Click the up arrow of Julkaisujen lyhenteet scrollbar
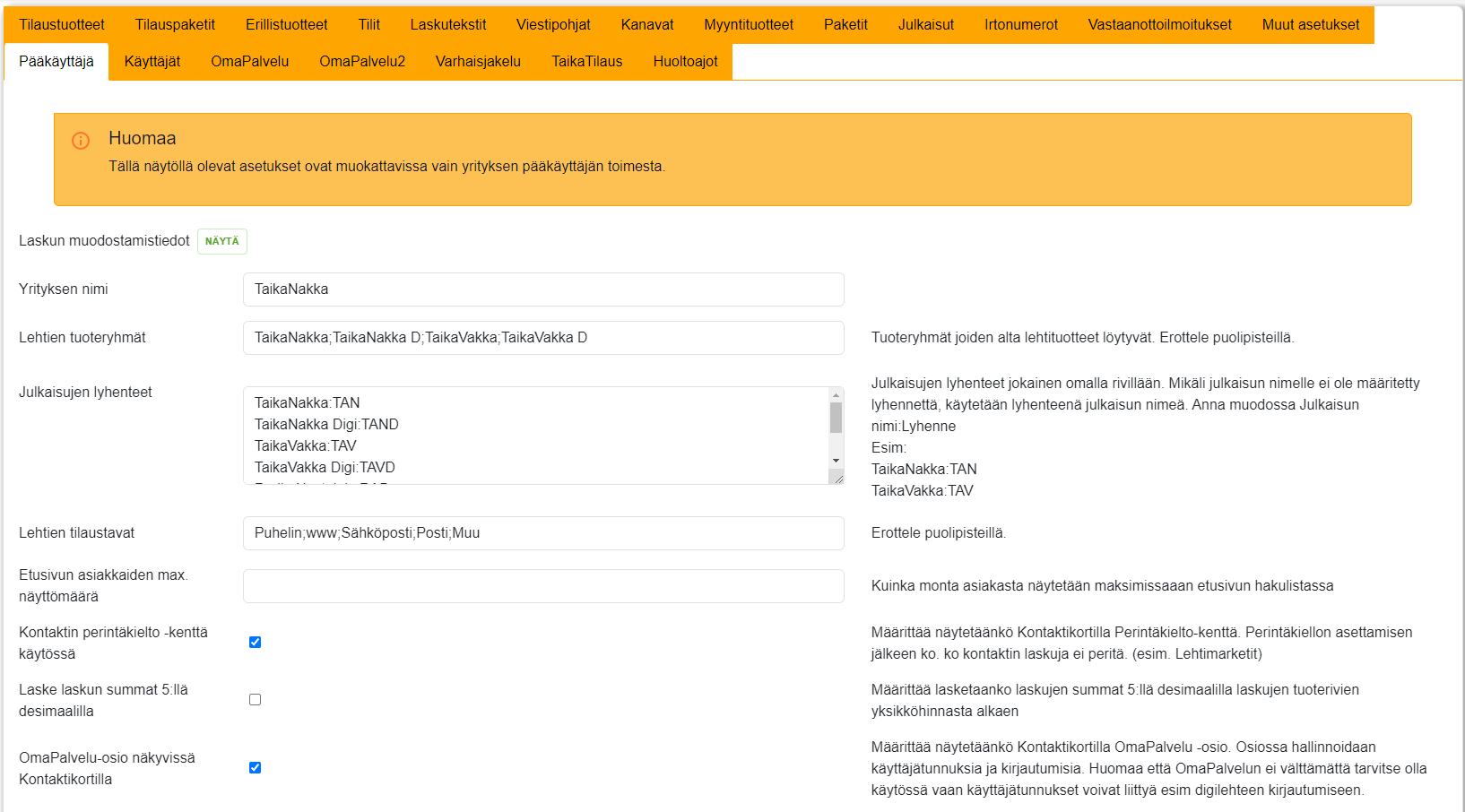Image resolution: width=1465 pixels, height=812 pixels. 836,395
